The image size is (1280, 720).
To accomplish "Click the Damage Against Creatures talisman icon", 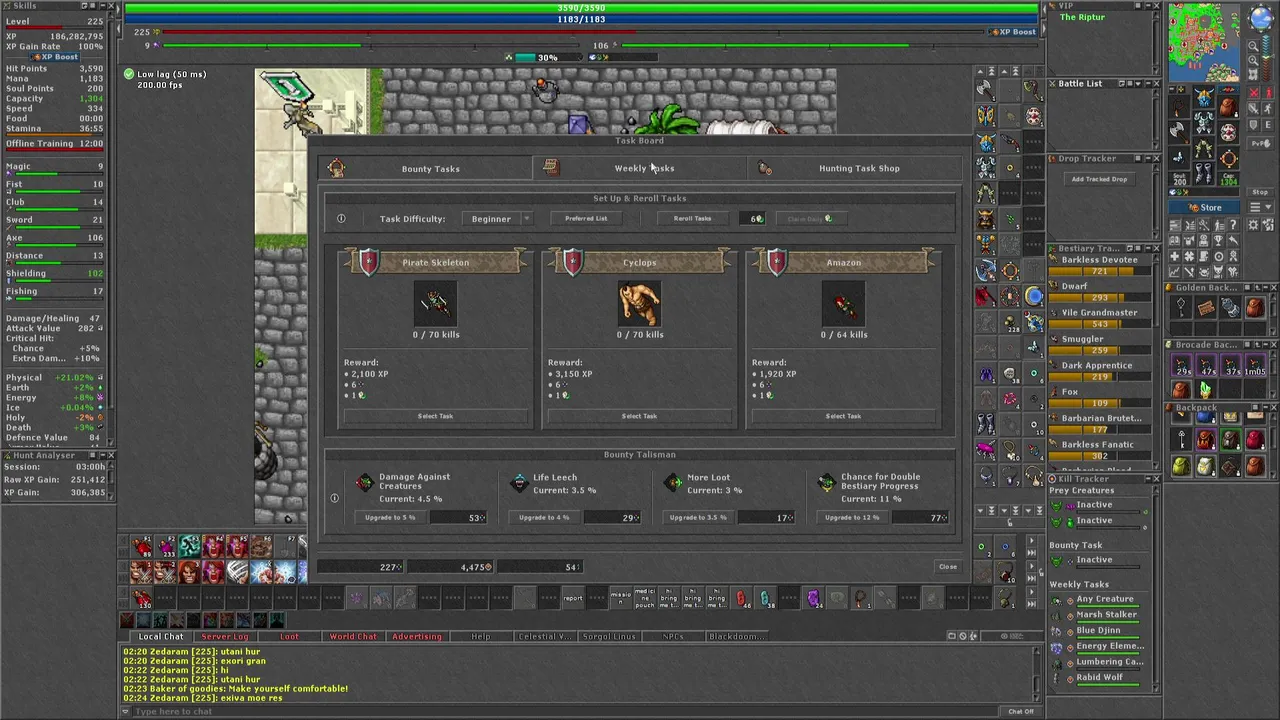I will pos(364,483).
